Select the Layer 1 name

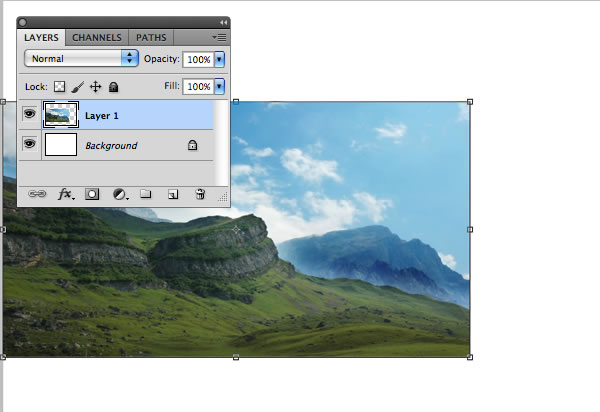tap(102, 116)
